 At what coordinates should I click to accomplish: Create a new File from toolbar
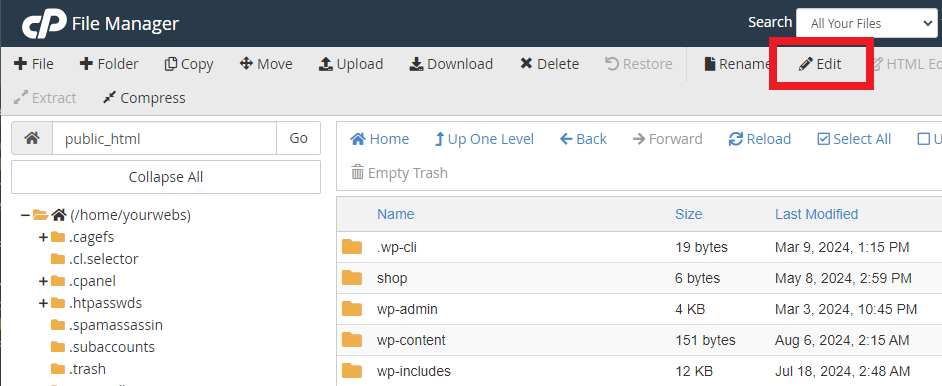point(34,64)
